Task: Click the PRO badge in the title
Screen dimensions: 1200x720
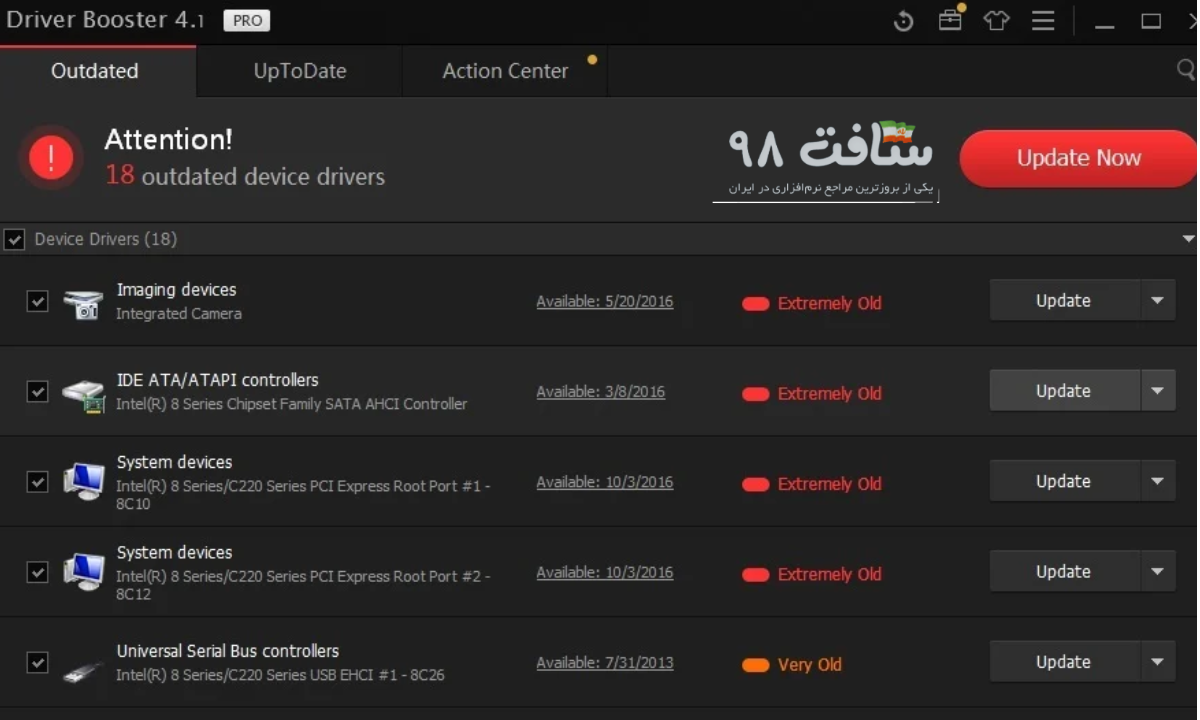Action: [247, 20]
